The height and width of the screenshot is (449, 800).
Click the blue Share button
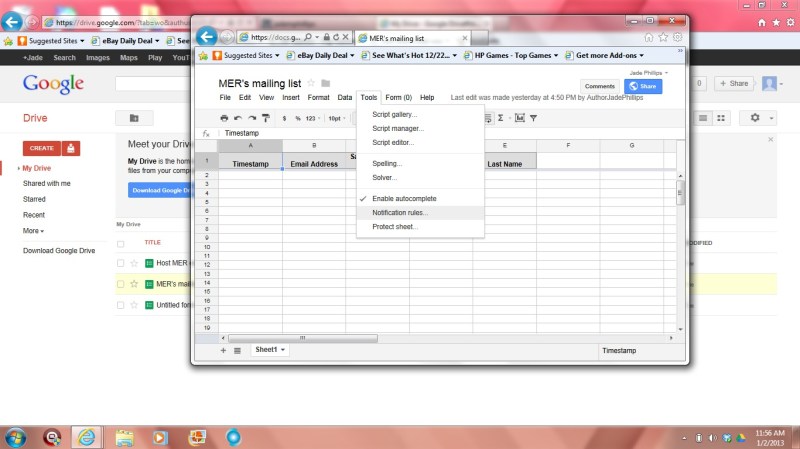click(643, 87)
